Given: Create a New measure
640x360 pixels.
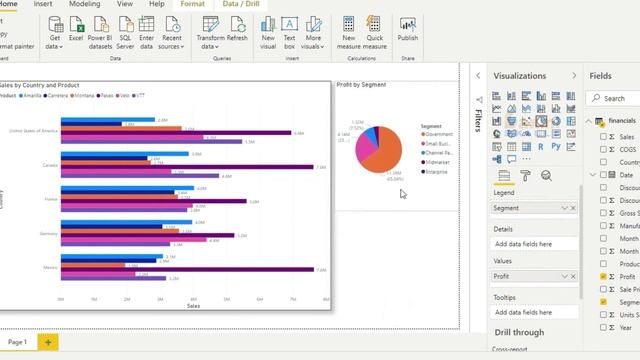Looking at the screenshot, I should (349, 33).
